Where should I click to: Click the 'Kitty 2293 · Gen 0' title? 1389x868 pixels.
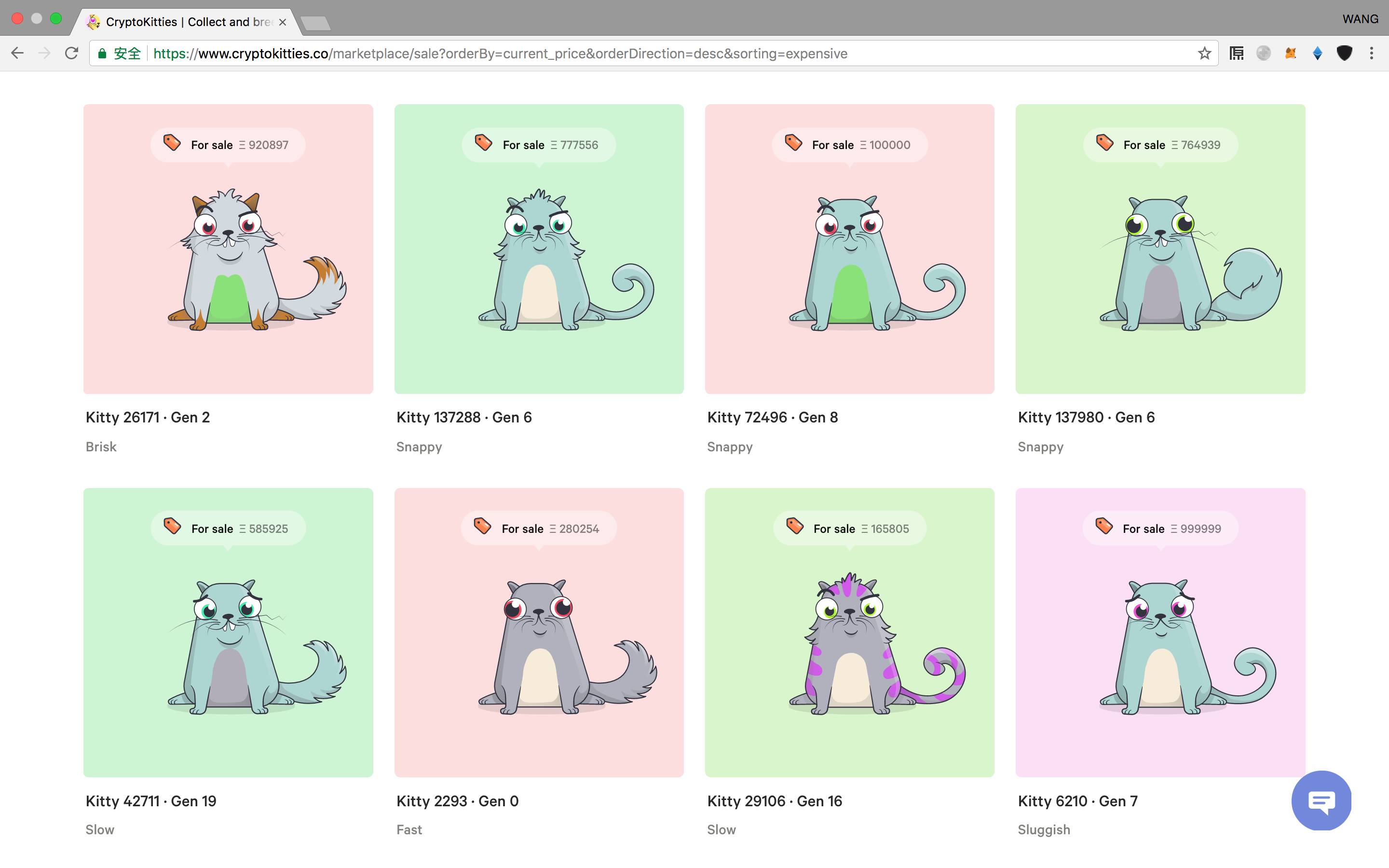(457, 801)
